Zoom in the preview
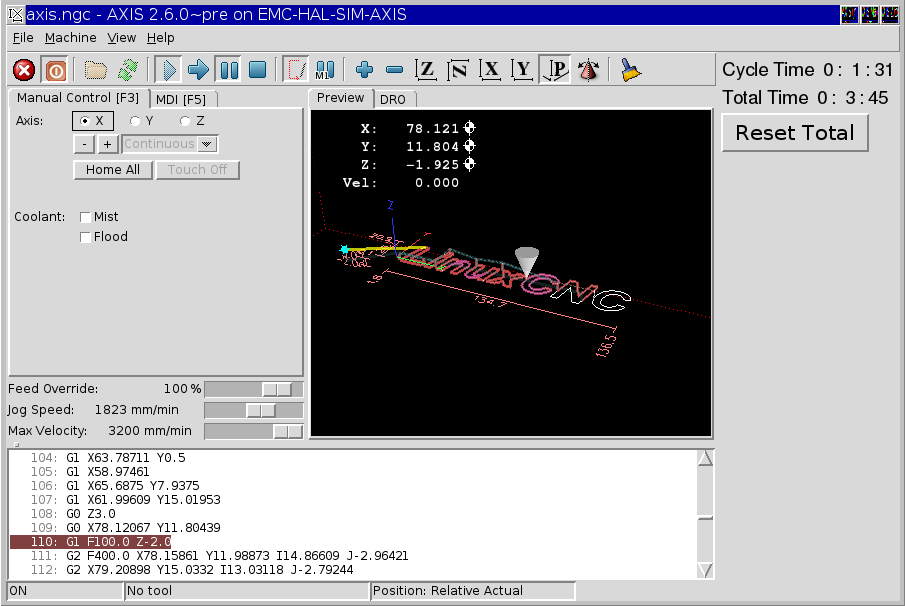This screenshot has height=606, width=905. (x=364, y=70)
